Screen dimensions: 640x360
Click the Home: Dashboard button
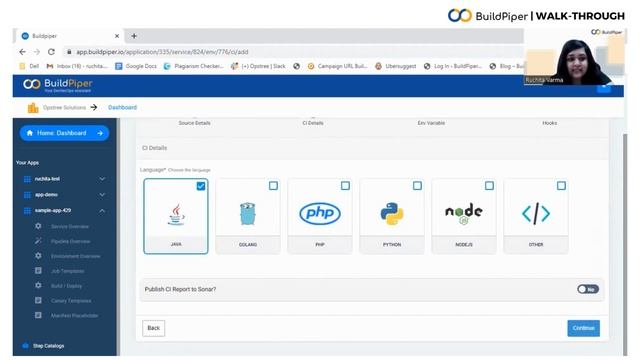64,133
